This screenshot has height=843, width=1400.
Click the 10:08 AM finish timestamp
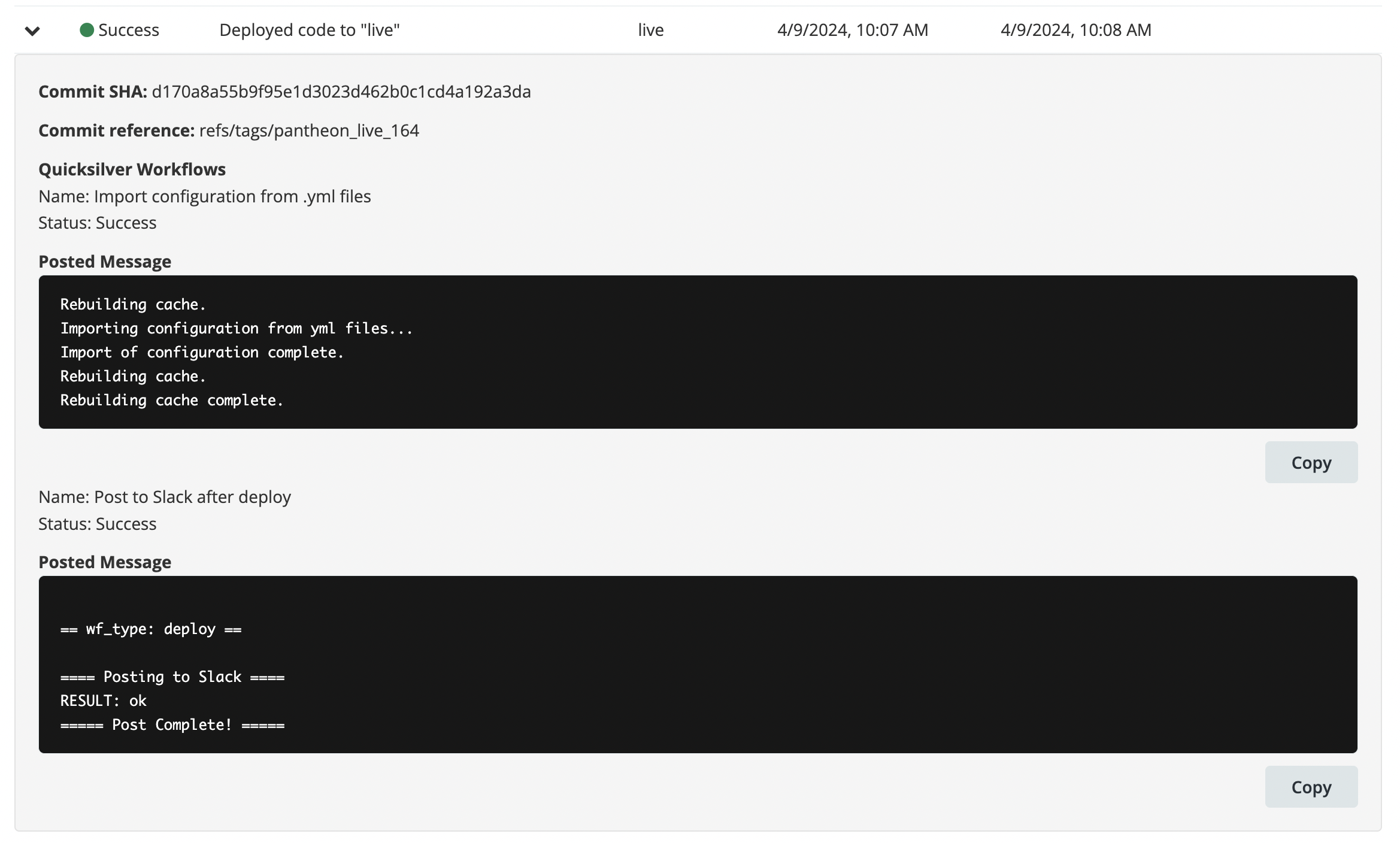(x=1075, y=30)
